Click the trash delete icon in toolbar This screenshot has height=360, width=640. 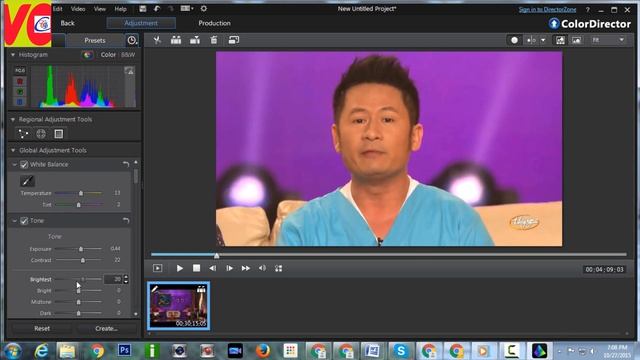pos(214,40)
